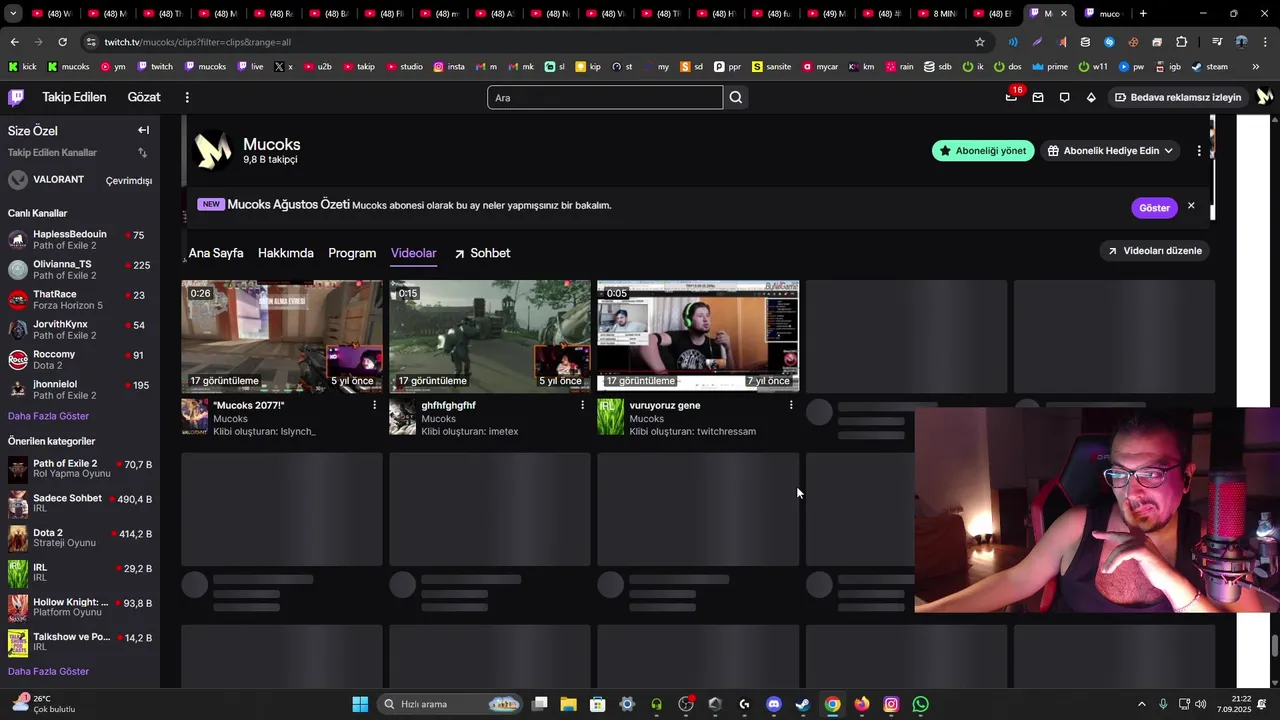The height and width of the screenshot is (720, 1280).
Task: Click the Mucoks channel avatar
Action: [x=213, y=151]
